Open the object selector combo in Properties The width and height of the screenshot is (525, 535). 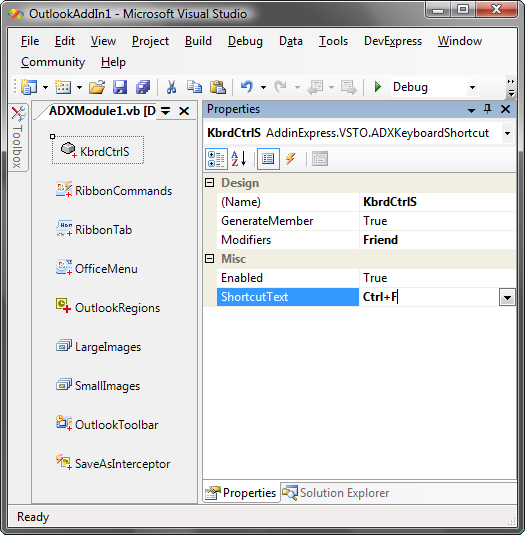507,133
